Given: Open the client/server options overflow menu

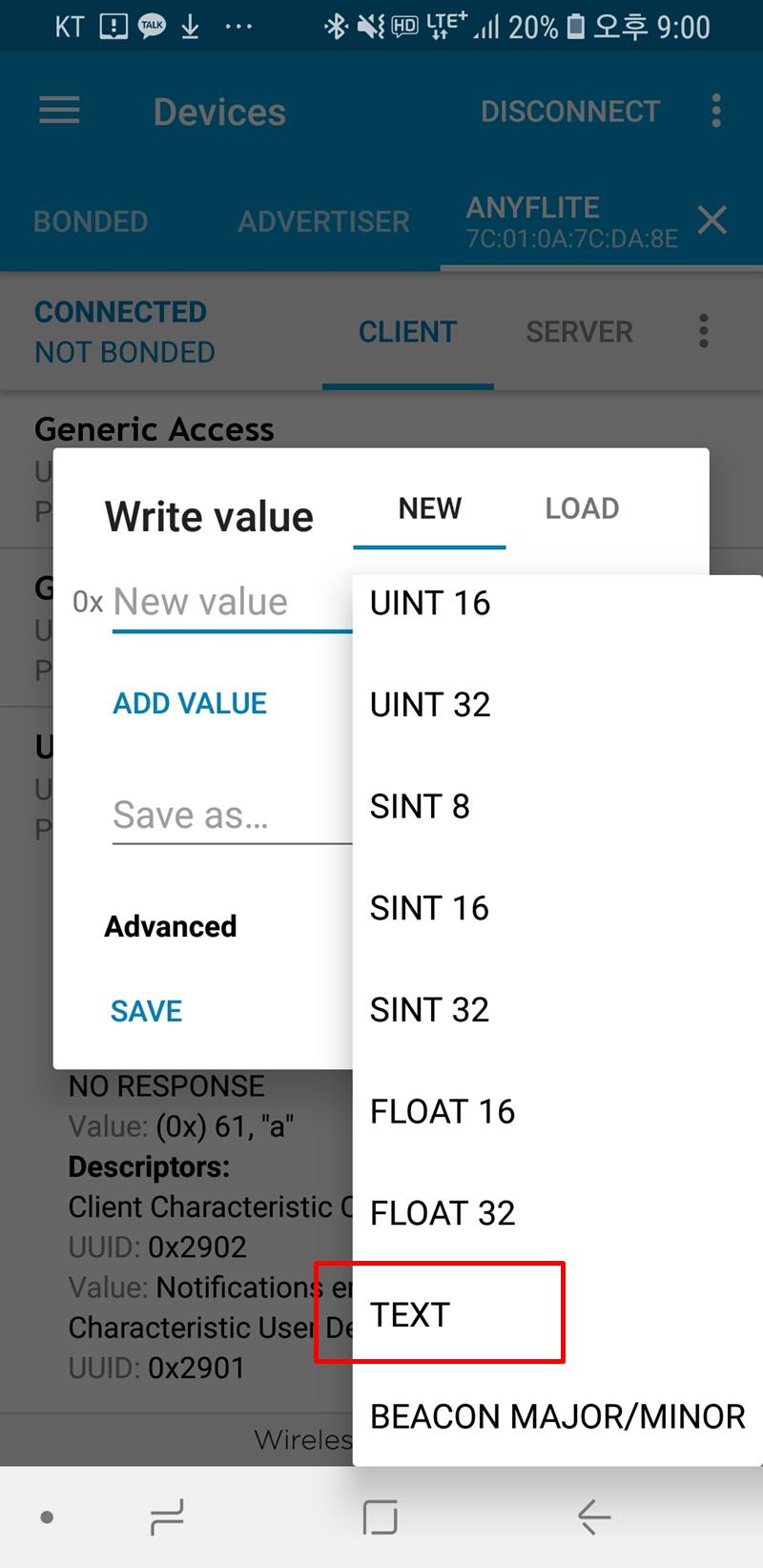Looking at the screenshot, I should tap(704, 331).
